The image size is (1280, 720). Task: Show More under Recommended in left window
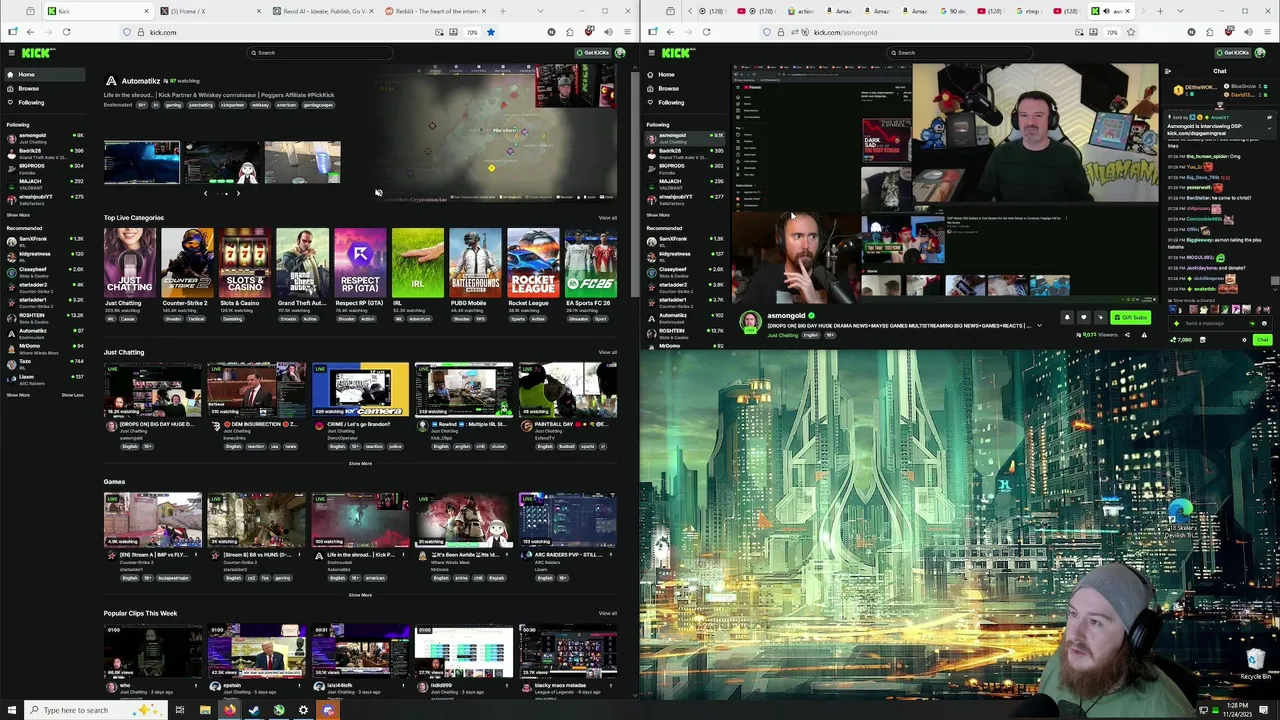18,395
